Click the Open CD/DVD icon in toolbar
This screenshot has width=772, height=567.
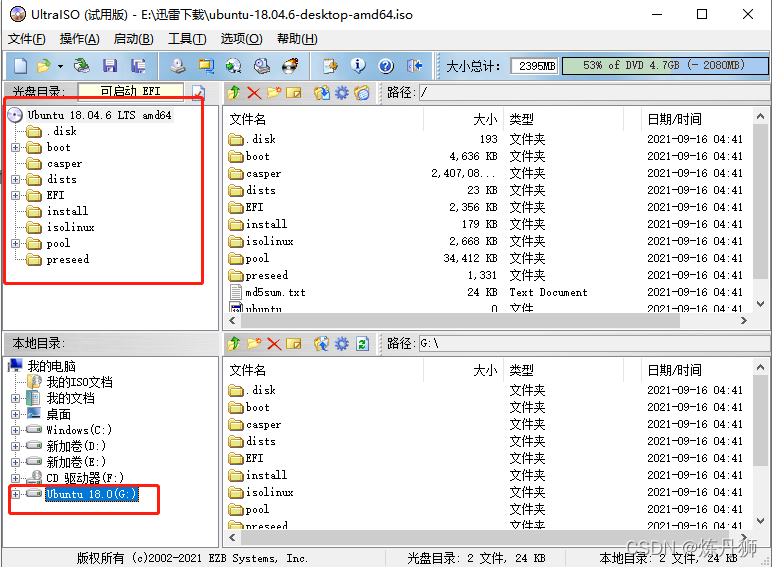(x=82, y=66)
